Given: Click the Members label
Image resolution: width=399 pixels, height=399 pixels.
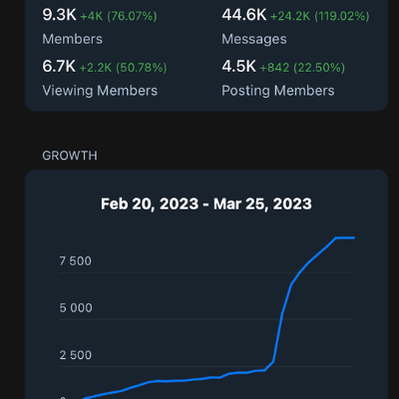Looking at the screenshot, I should [72, 39].
